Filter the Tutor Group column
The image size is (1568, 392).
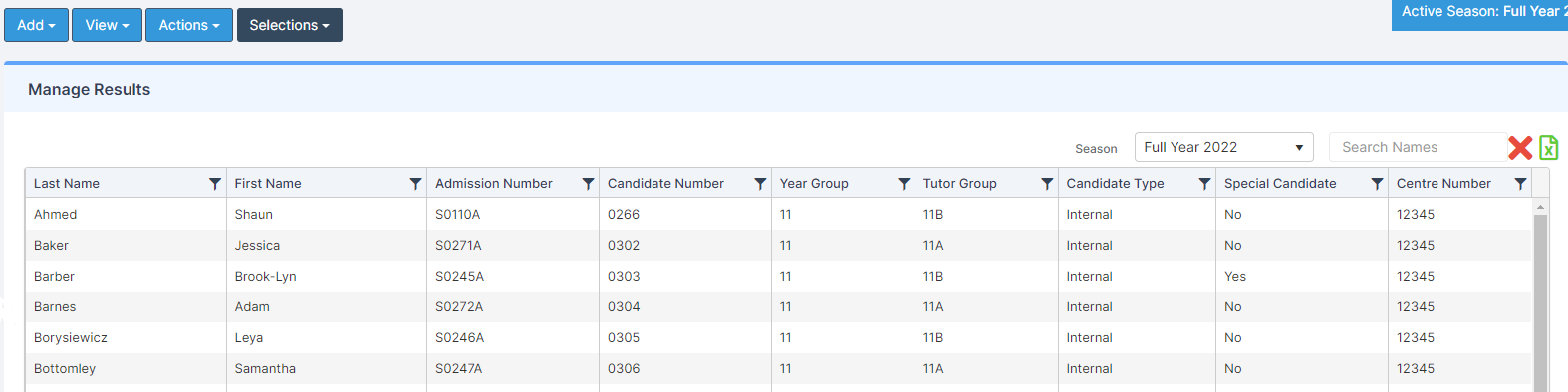pyautogui.click(x=1047, y=184)
